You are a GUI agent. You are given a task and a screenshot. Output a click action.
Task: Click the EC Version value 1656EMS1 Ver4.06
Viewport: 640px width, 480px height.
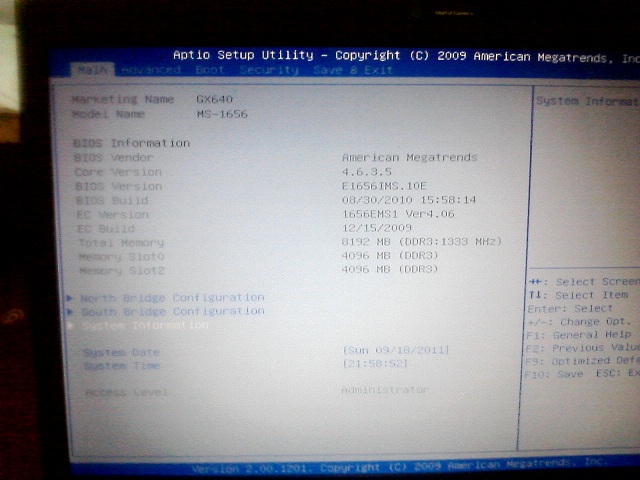(398, 214)
